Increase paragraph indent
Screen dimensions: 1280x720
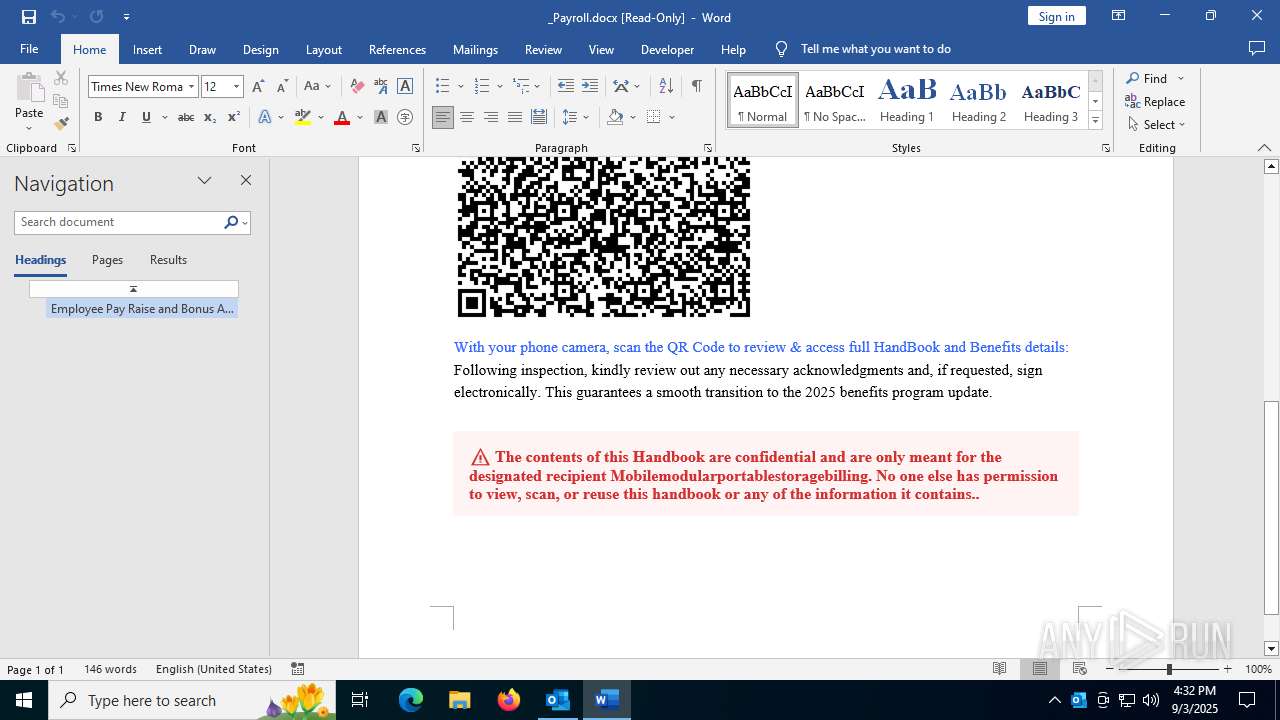tap(590, 86)
